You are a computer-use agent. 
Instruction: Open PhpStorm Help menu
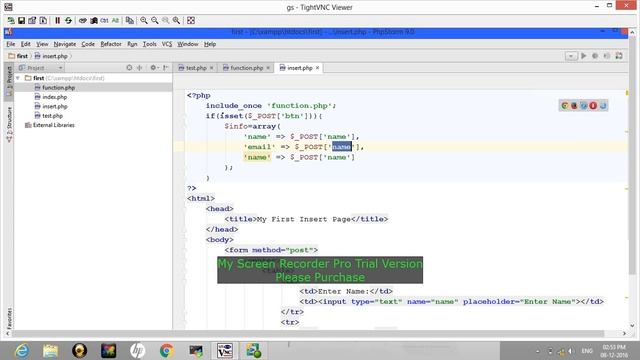[x=210, y=44]
